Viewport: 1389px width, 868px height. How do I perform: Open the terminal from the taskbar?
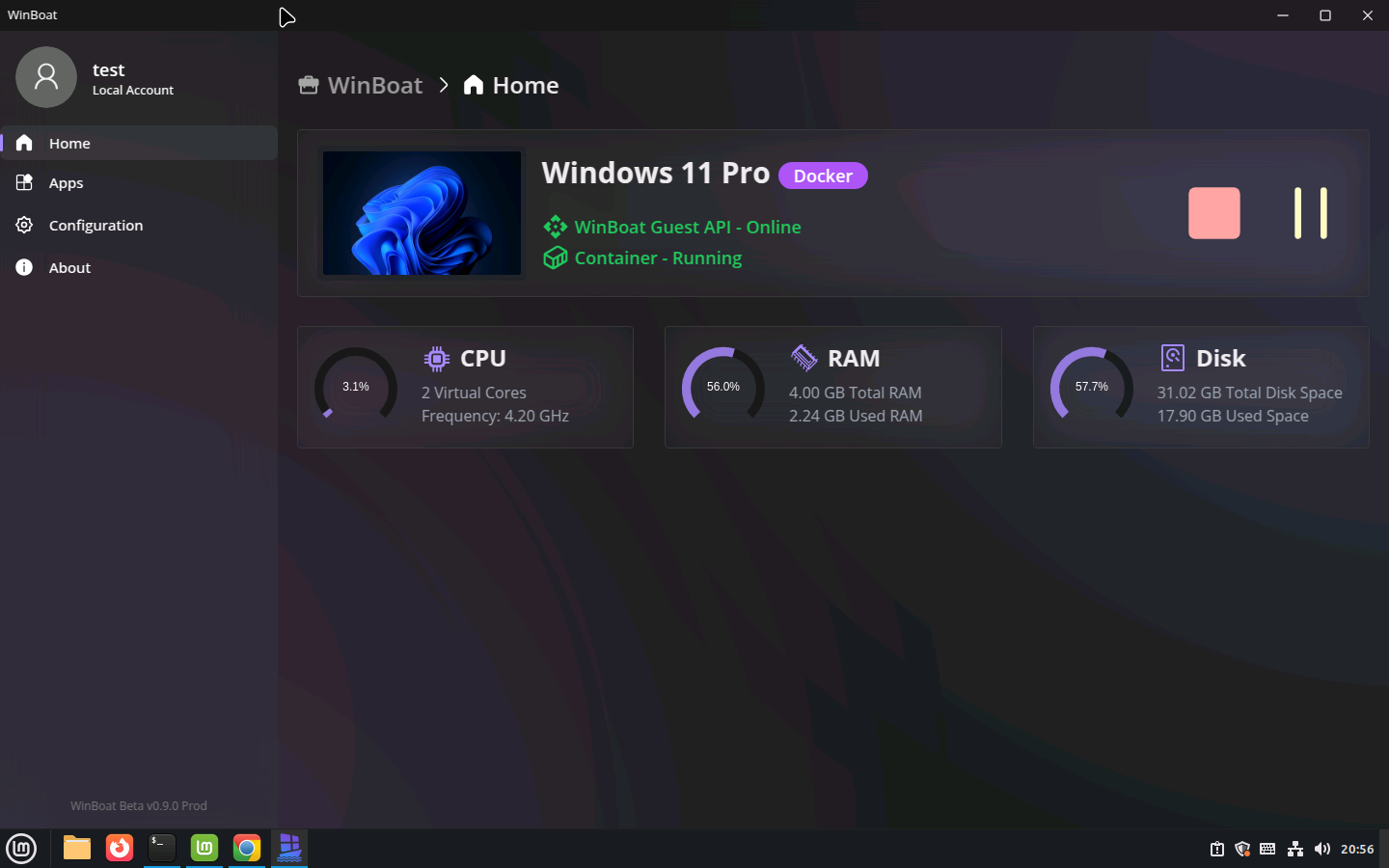(162, 848)
